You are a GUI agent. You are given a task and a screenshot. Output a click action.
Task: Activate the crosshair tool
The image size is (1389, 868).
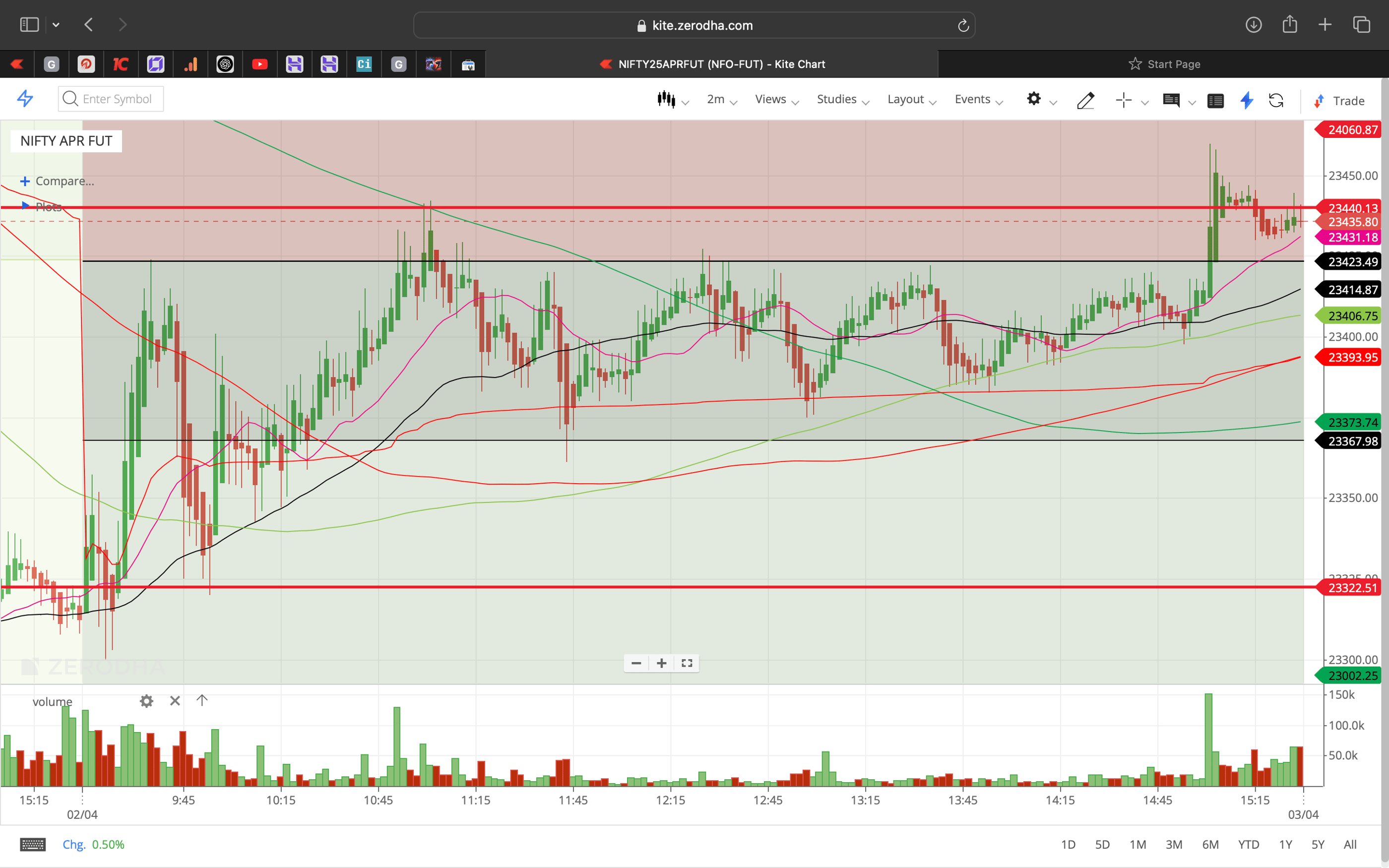click(x=1124, y=100)
